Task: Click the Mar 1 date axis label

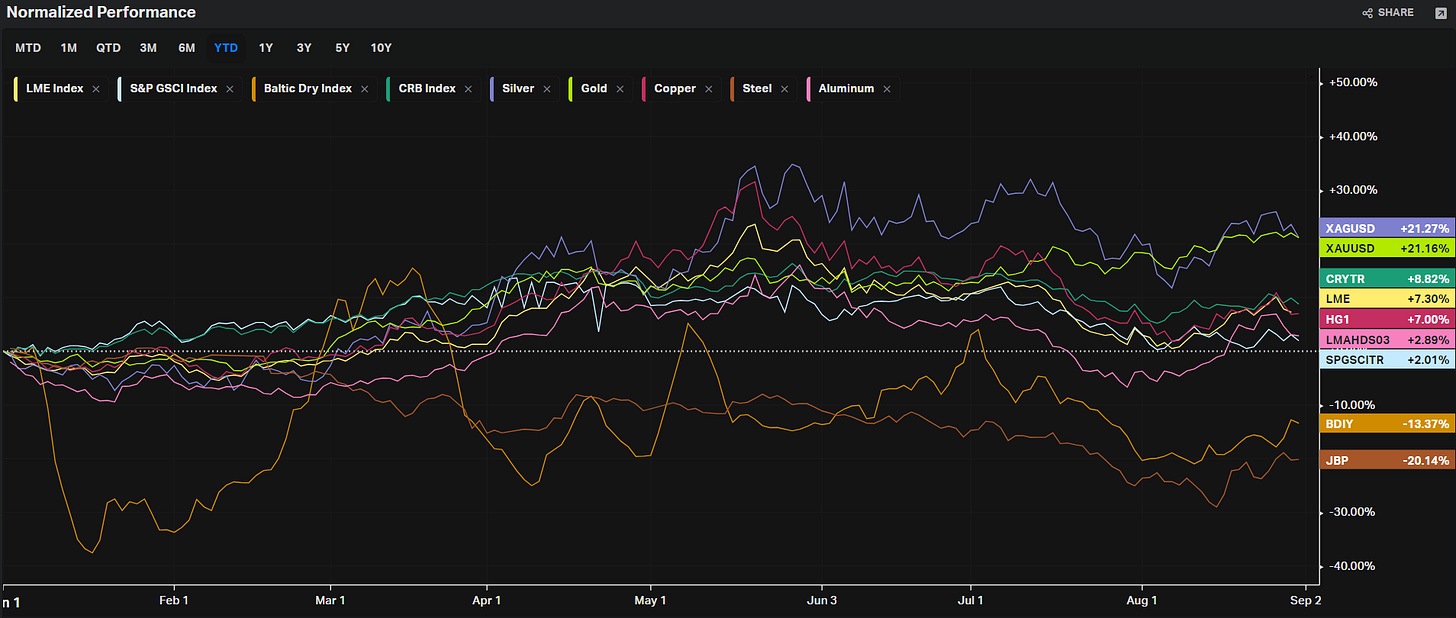Action: (x=329, y=600)
